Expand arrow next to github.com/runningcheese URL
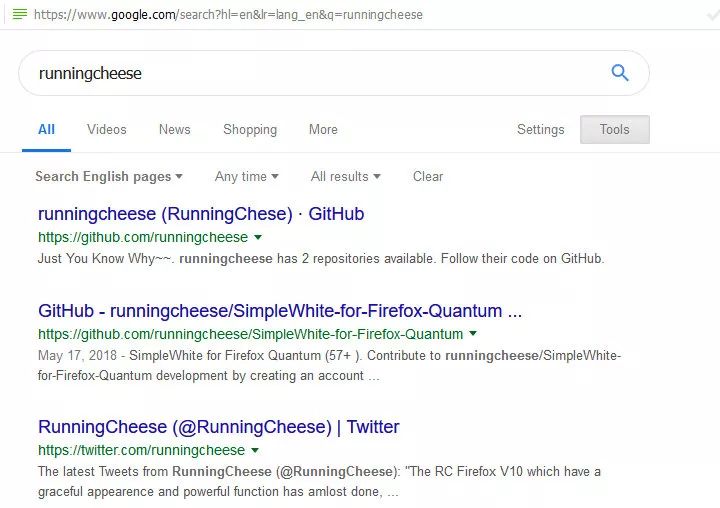 [258, 237]
